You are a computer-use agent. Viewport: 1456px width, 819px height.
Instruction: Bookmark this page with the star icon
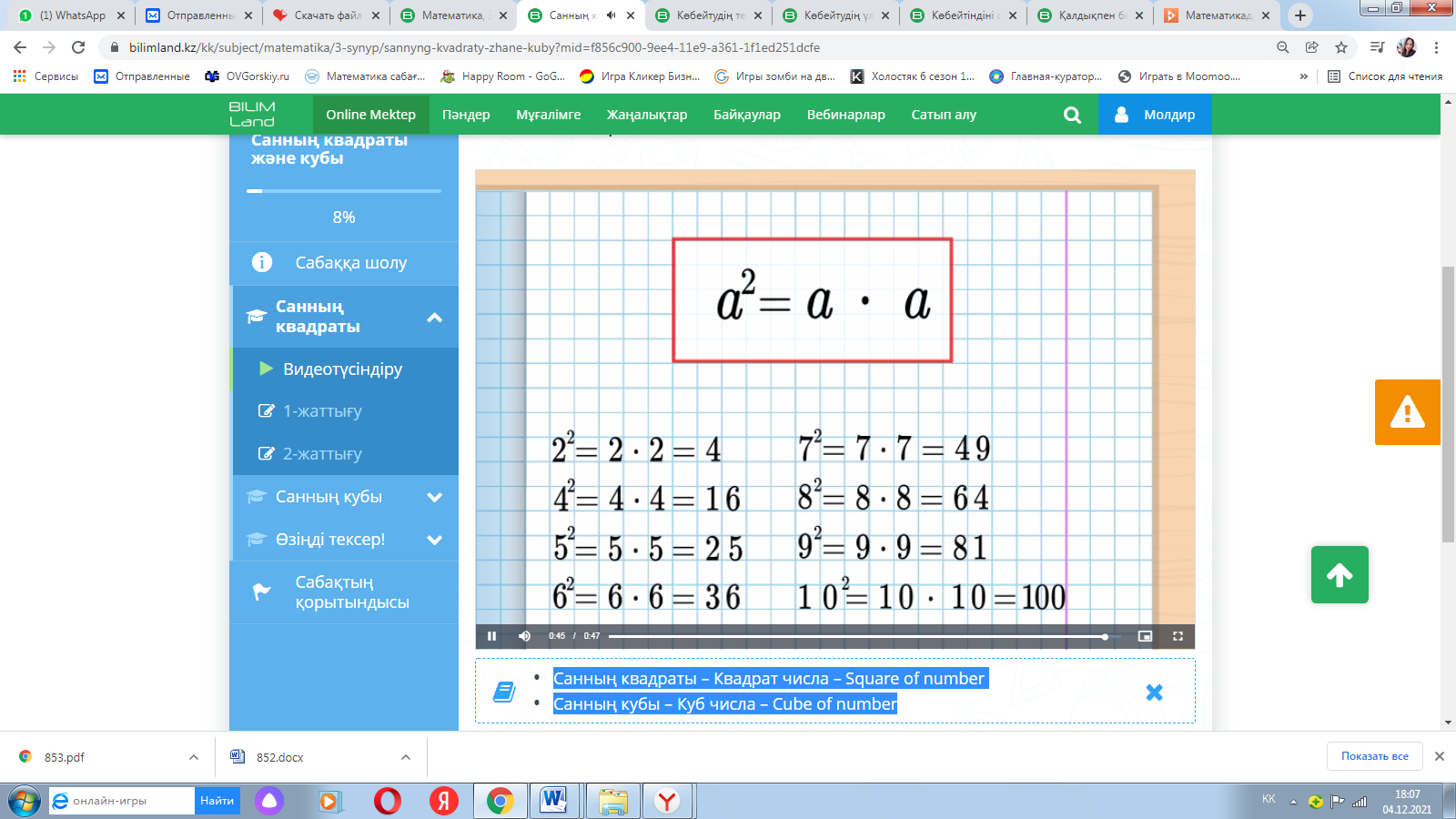pyautogui.click(x=1341, y=47)
